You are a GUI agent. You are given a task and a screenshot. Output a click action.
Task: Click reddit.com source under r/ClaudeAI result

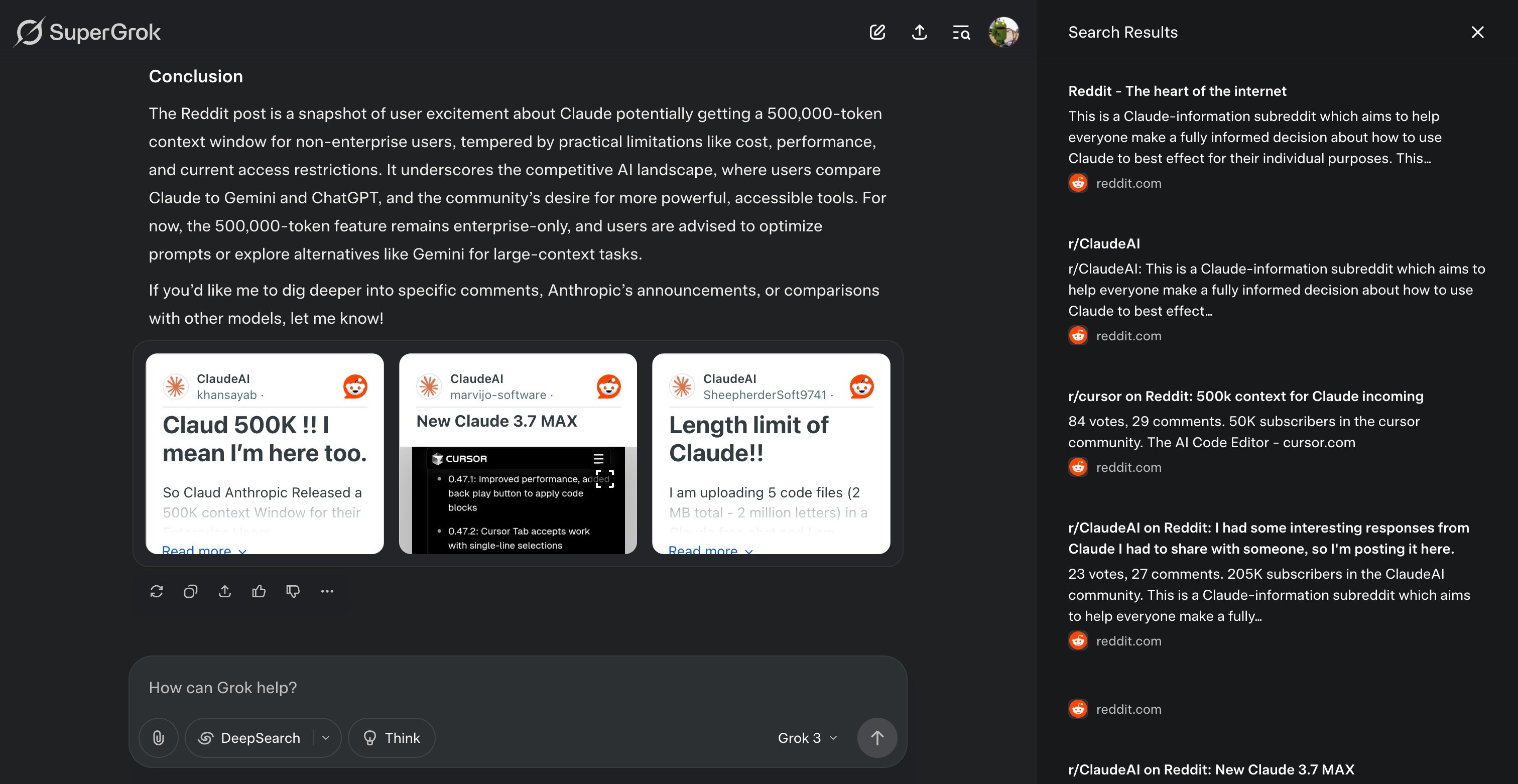pos(1115,336)
